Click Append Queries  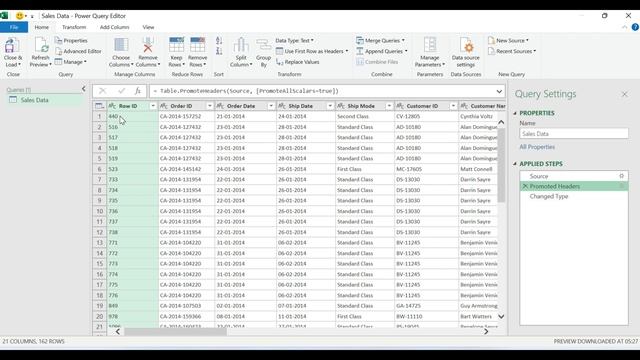click(x=381, y=51)
